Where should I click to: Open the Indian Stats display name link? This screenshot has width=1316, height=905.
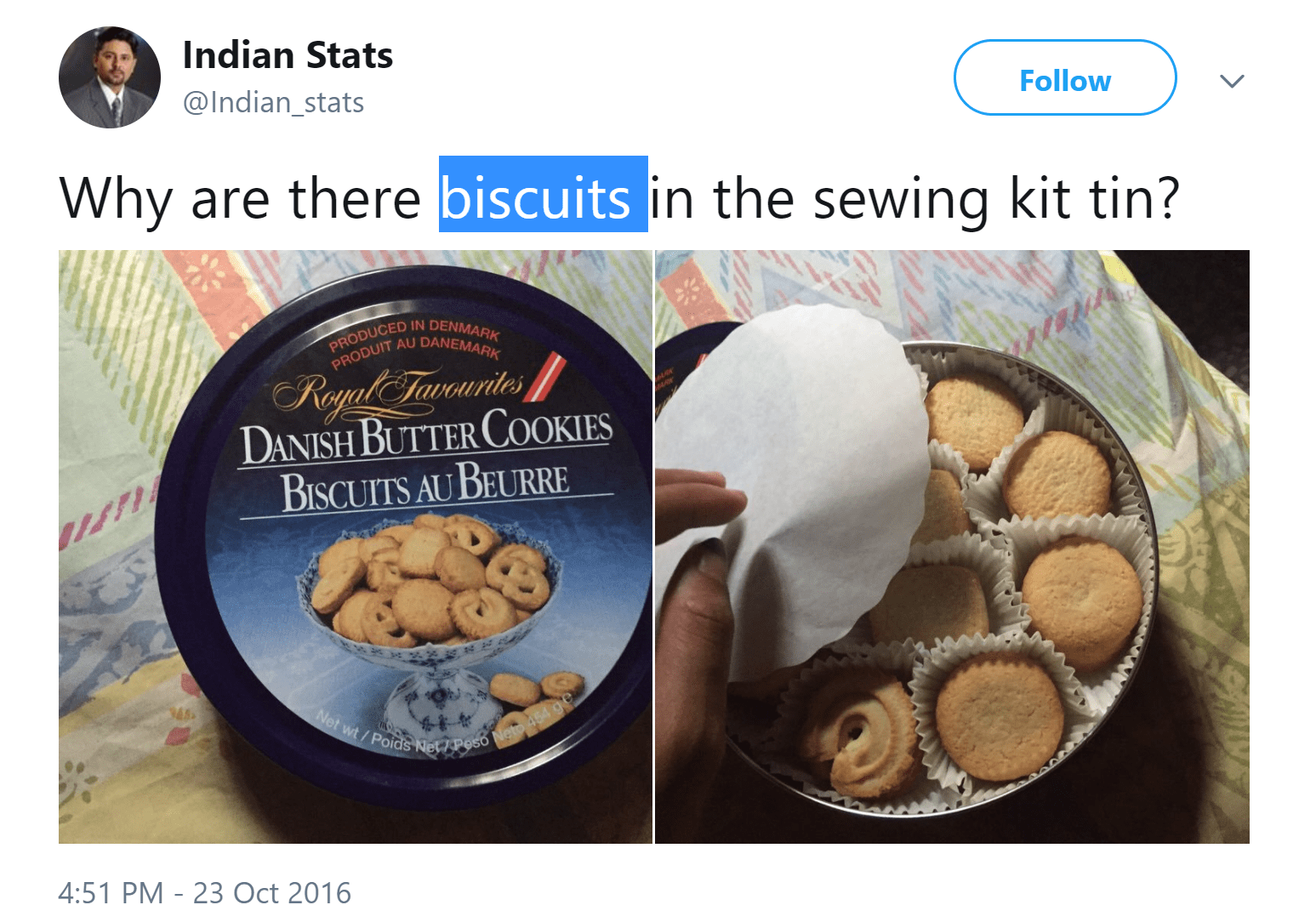coord(288,55)
